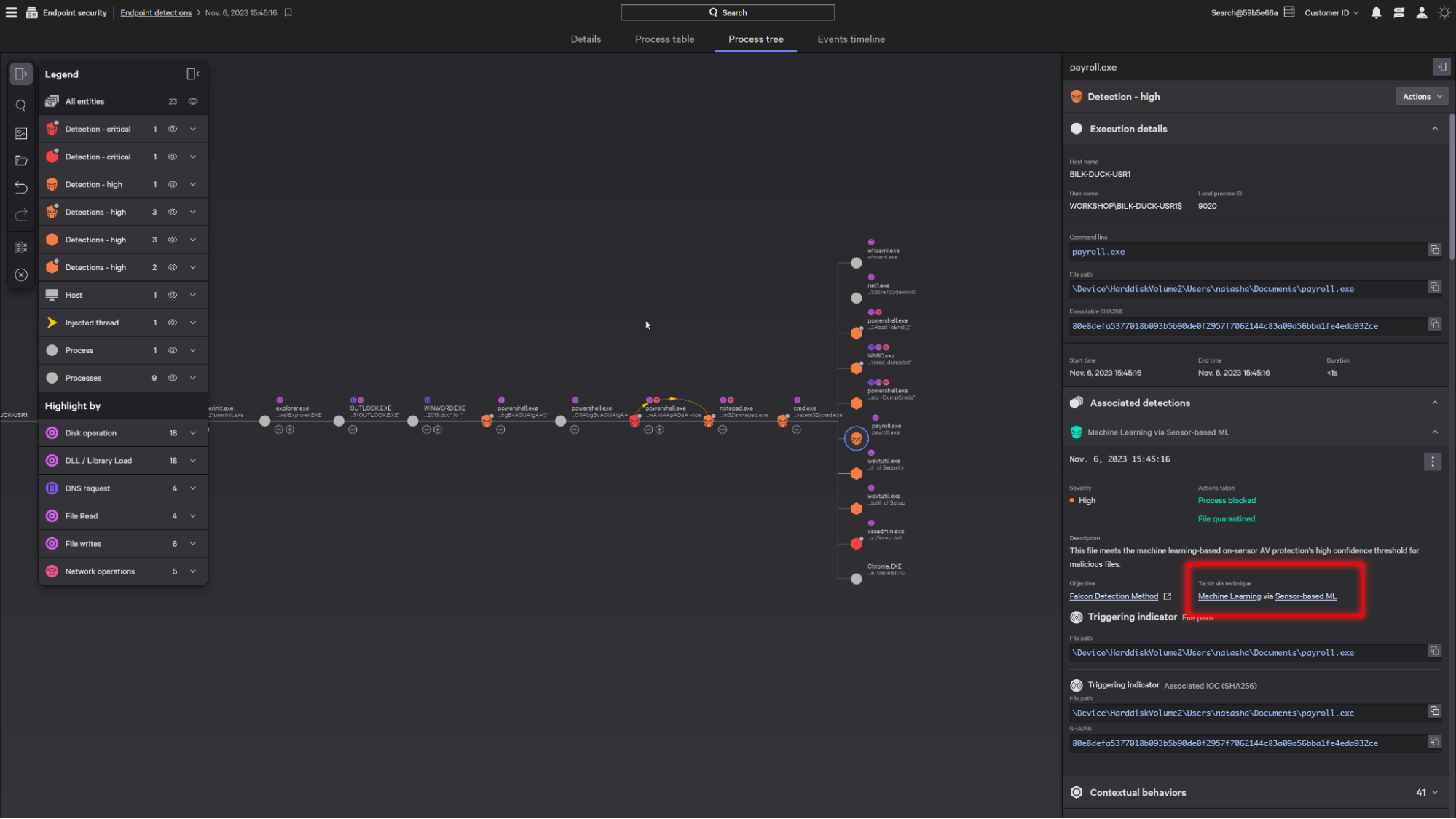Screen dimensions: 1456x819
Task: Copy the command line payroll.exe value
Action: point(1434,250)
